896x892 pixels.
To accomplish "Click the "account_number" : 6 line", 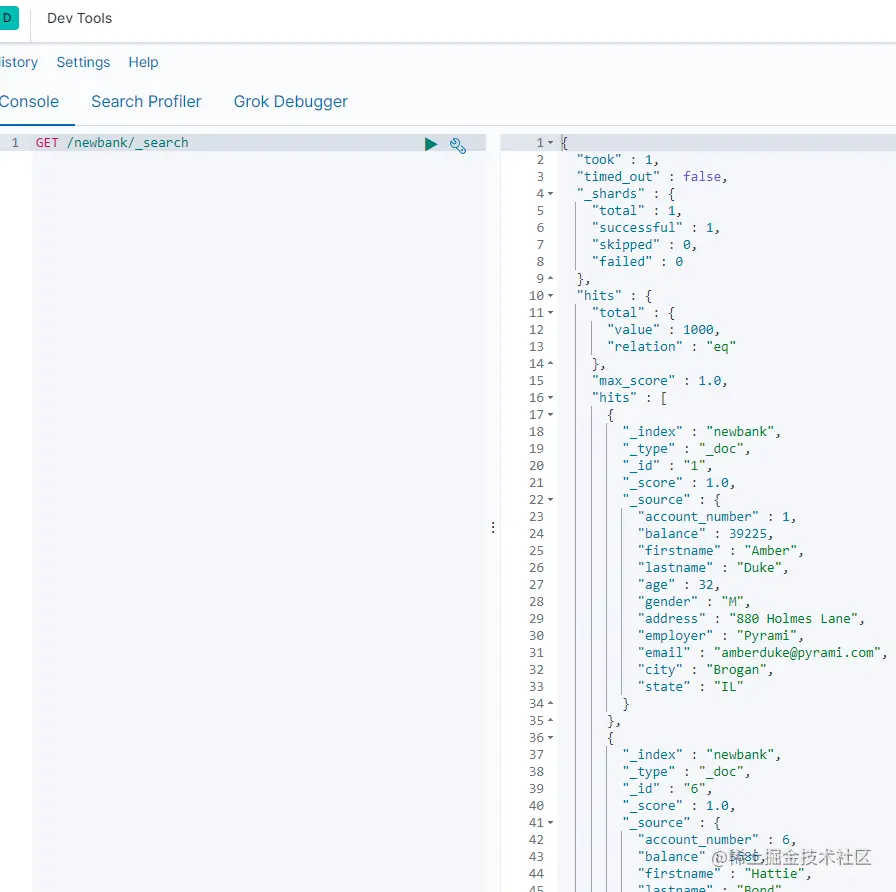I will (x=717, y=840).
